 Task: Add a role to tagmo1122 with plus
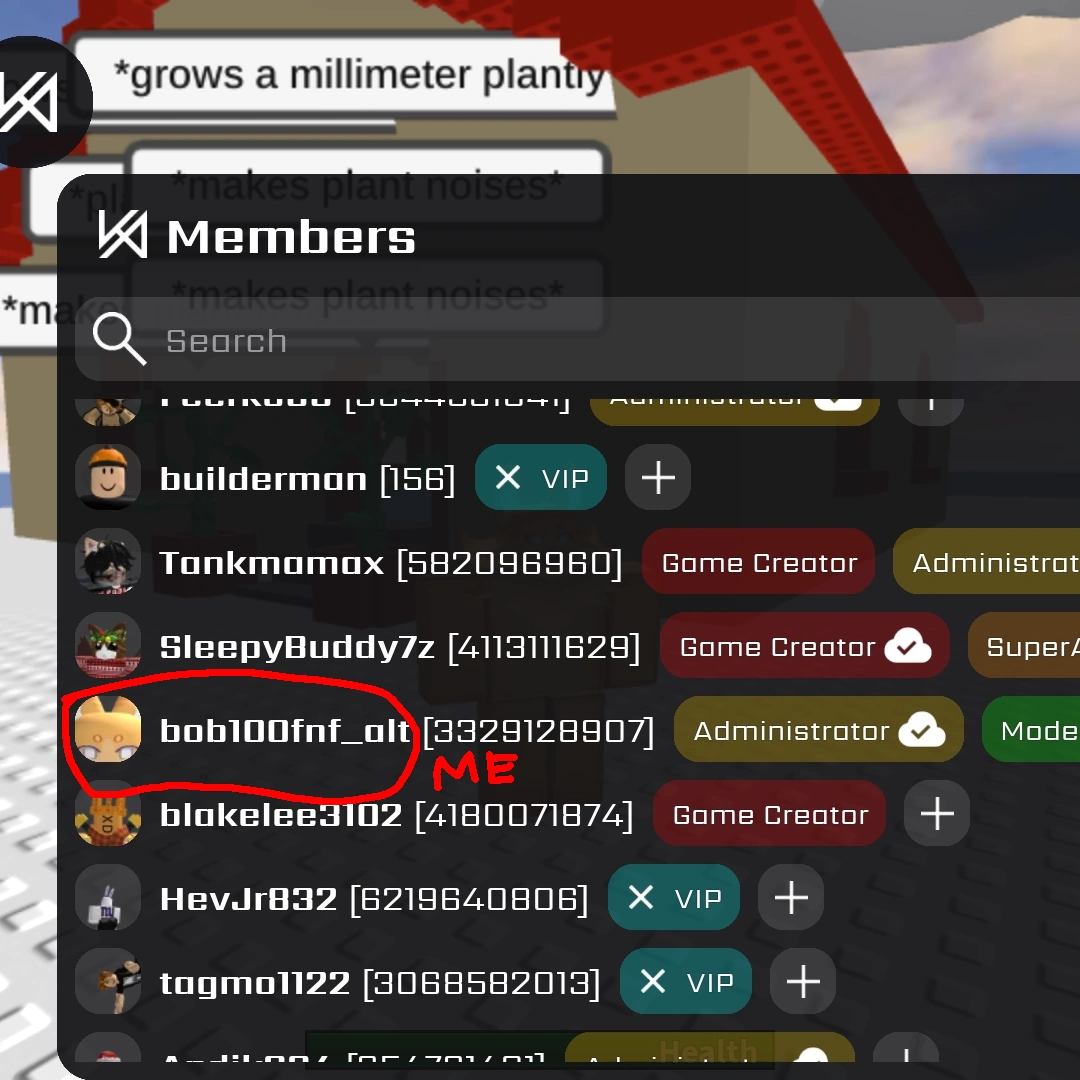802,982
